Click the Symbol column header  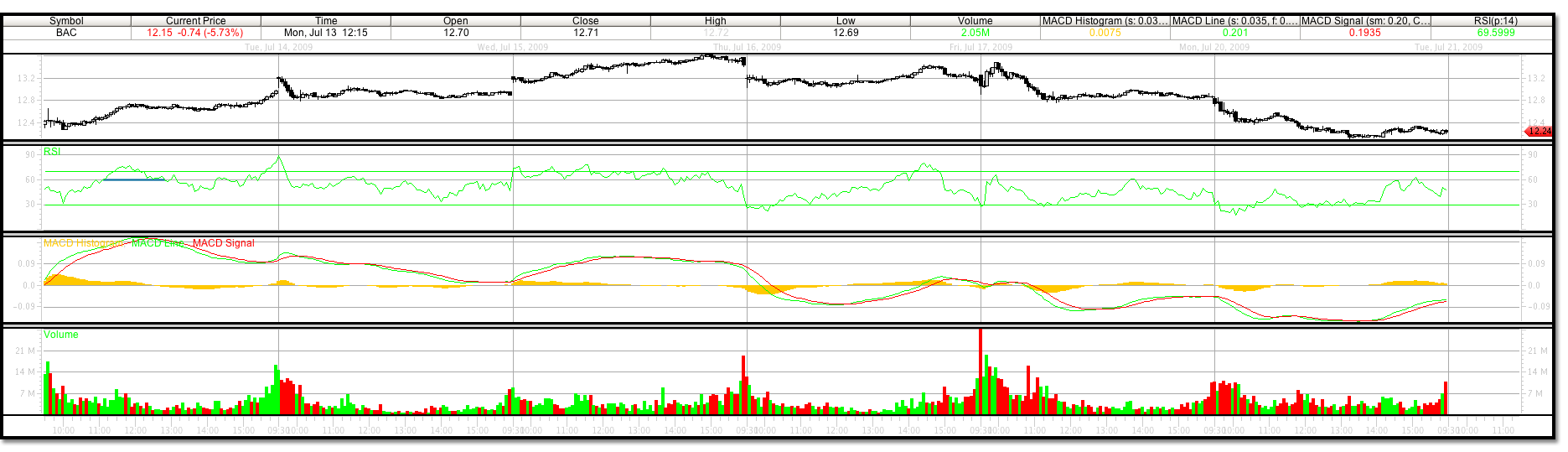click(66, 21)
